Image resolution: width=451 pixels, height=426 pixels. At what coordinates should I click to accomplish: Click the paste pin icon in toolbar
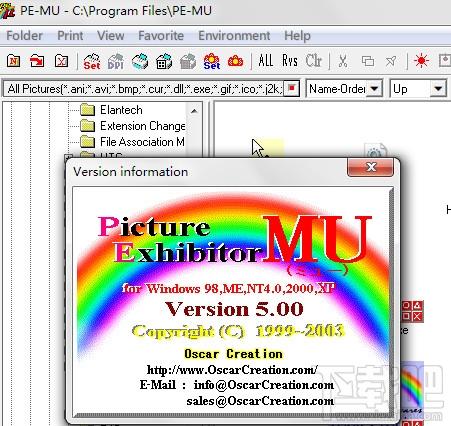(x=391, y=61)
